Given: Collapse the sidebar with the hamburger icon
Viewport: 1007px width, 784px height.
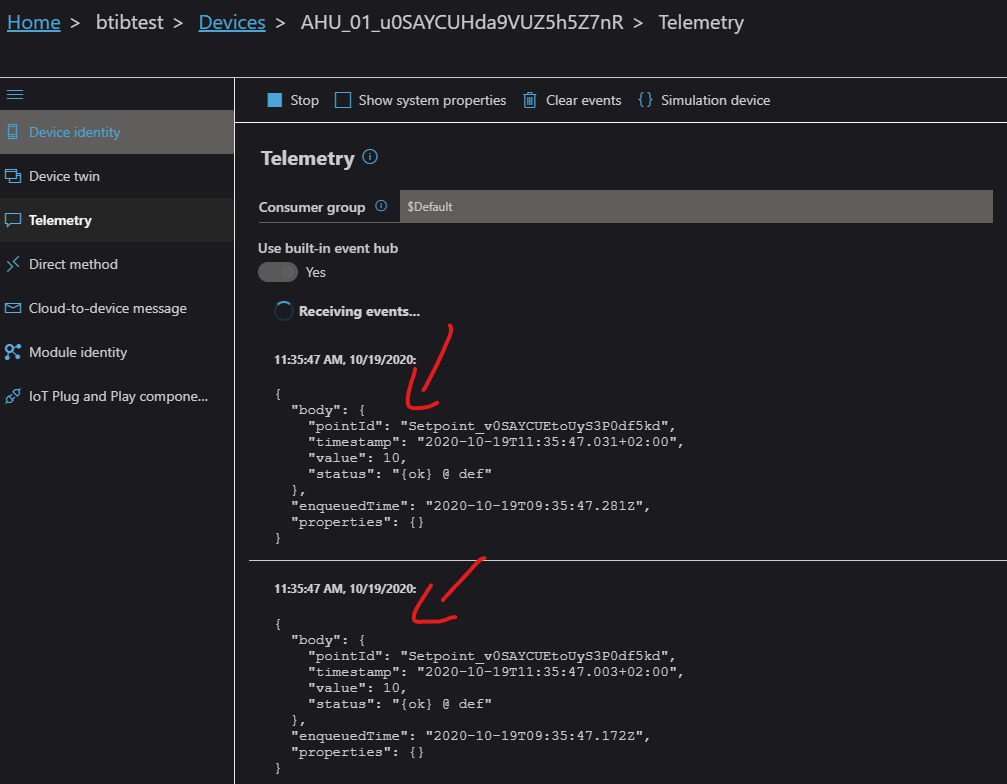Looking at the screenshot, I should point(15,94).
